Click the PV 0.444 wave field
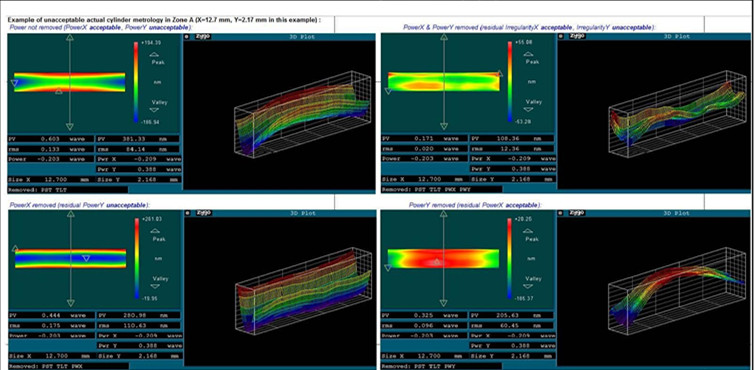 (51, 315)
